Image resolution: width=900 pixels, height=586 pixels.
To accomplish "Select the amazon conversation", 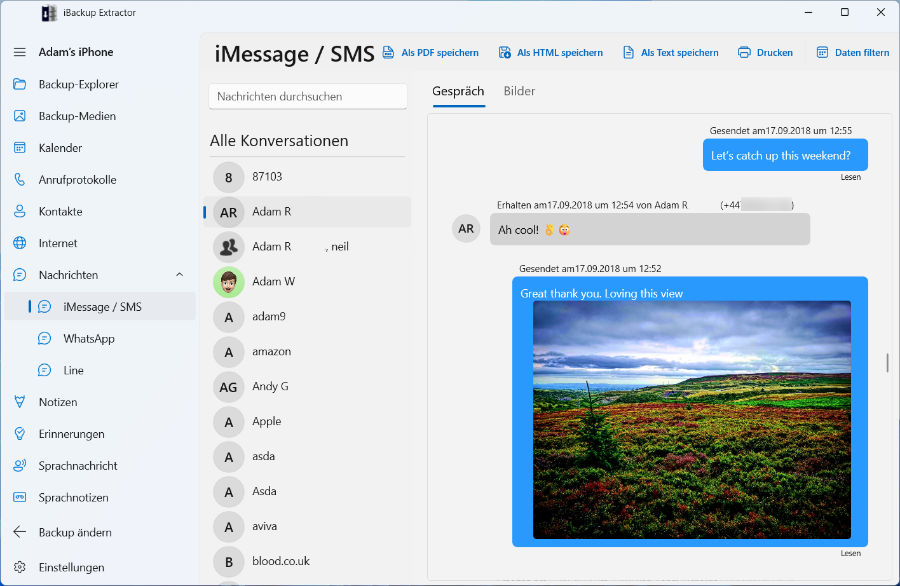I will tap(308, 352).
